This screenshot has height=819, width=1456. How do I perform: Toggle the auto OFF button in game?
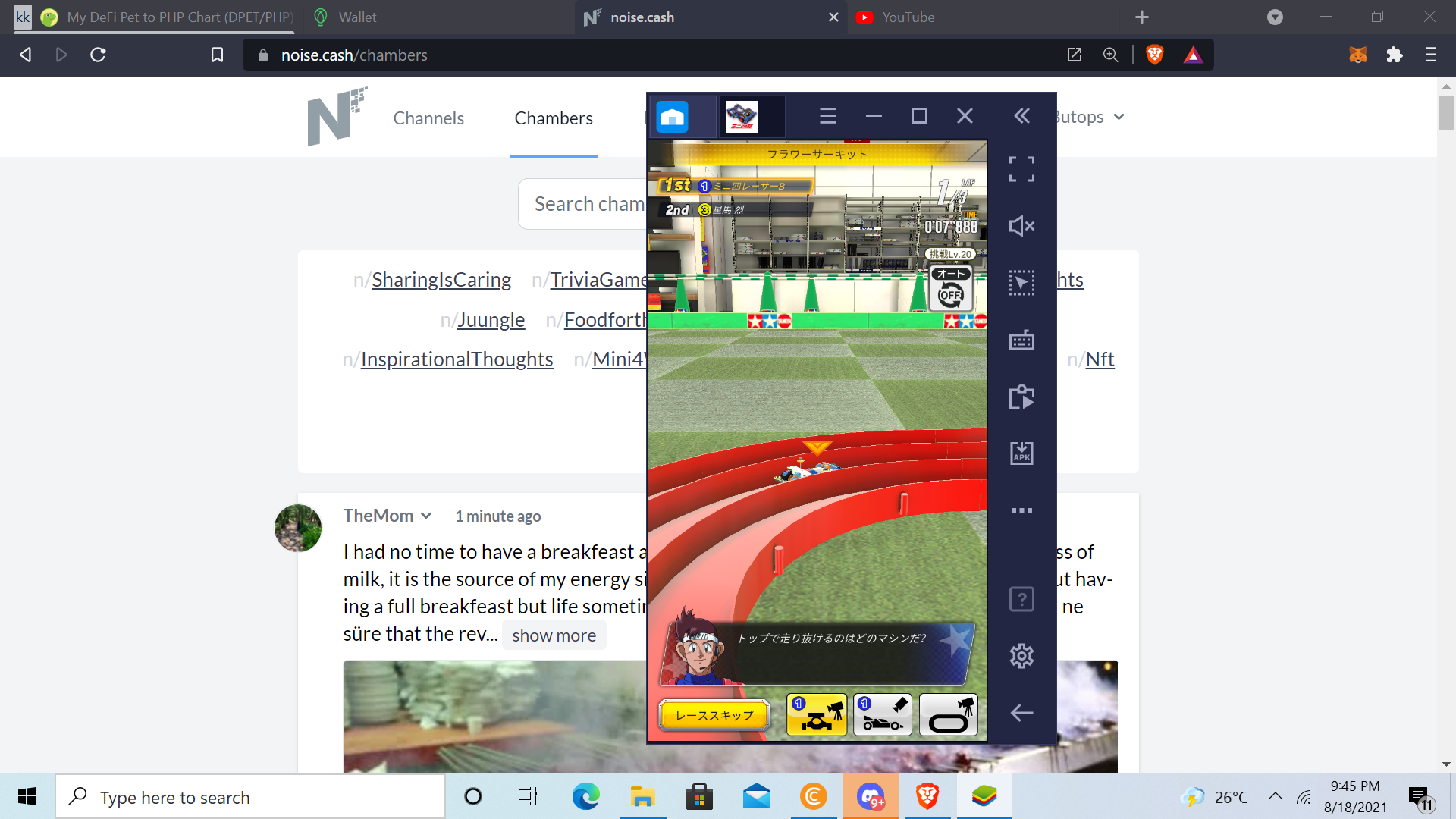point(951,289)
